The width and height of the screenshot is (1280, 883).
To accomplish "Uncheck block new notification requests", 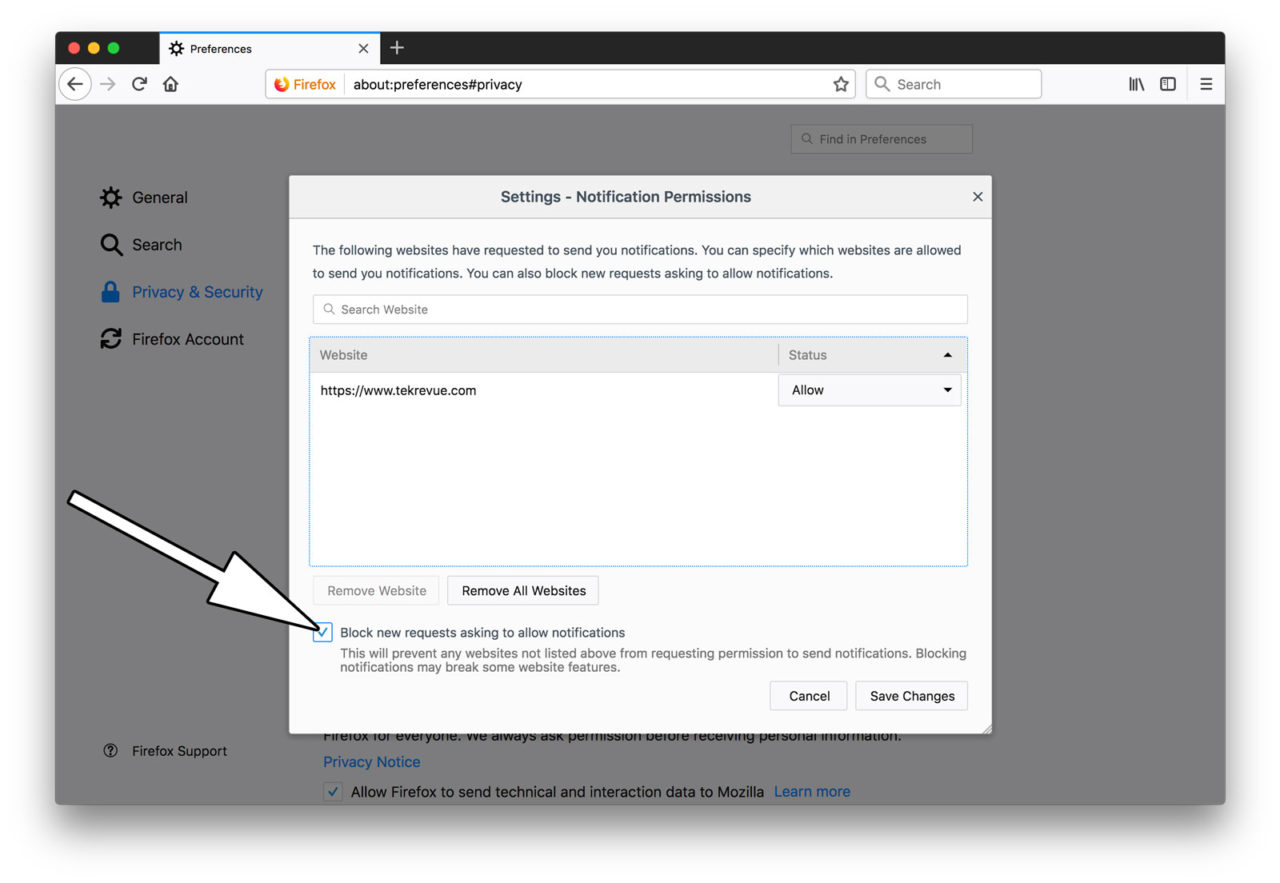I will point(322,632).
